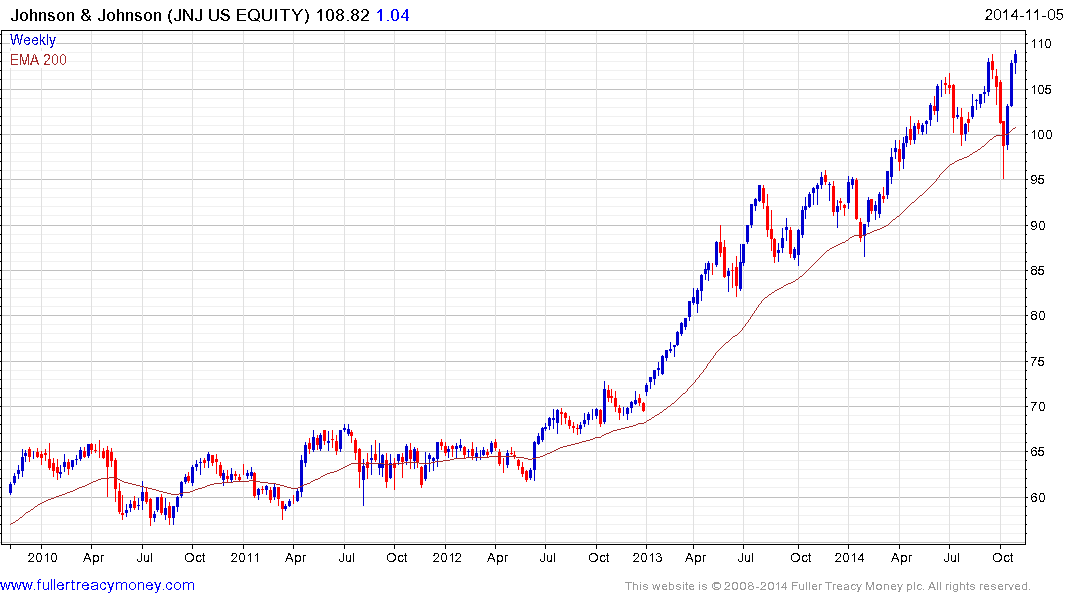Click the 100 price axis label
The width and height of the screenshot is (1075, 600).
pos(1041,134)
